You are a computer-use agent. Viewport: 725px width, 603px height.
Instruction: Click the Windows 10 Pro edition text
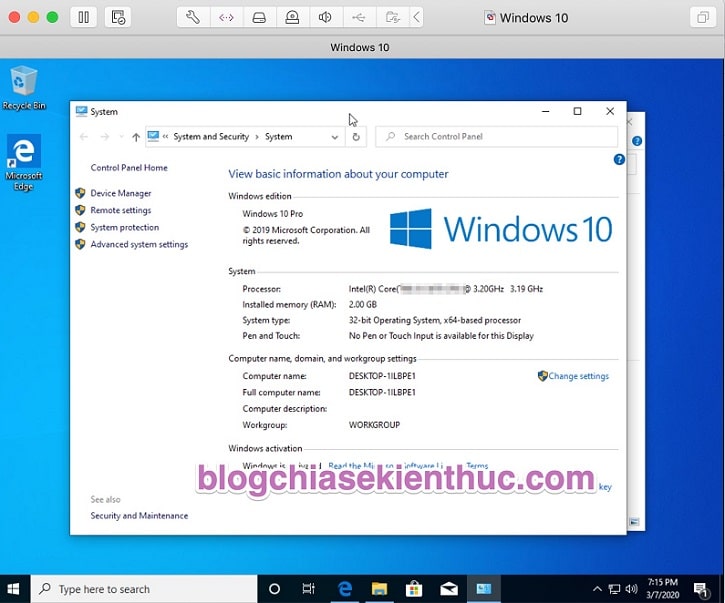point(272,214)
